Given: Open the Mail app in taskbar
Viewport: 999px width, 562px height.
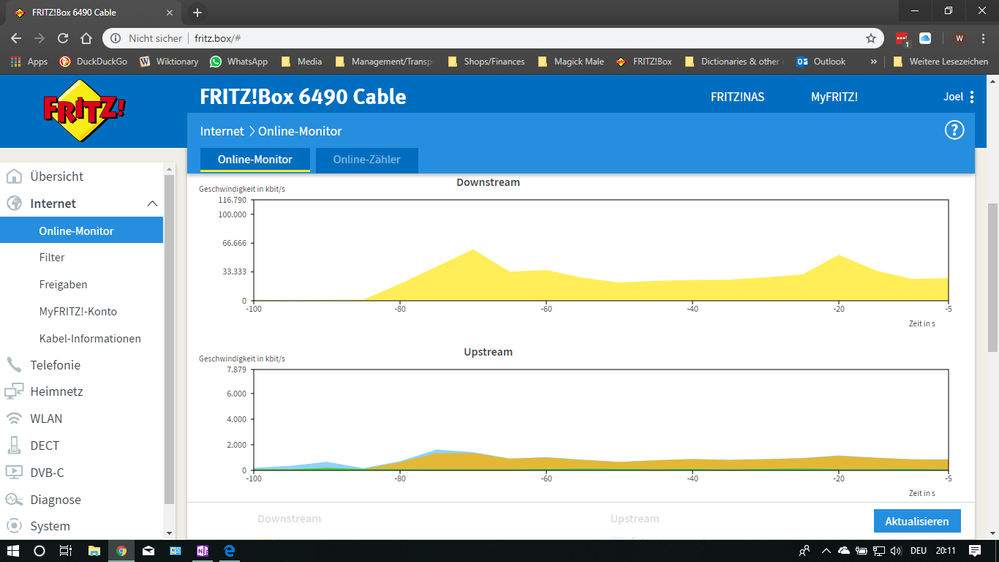Looking at the screenshot, I should point(148,551).
